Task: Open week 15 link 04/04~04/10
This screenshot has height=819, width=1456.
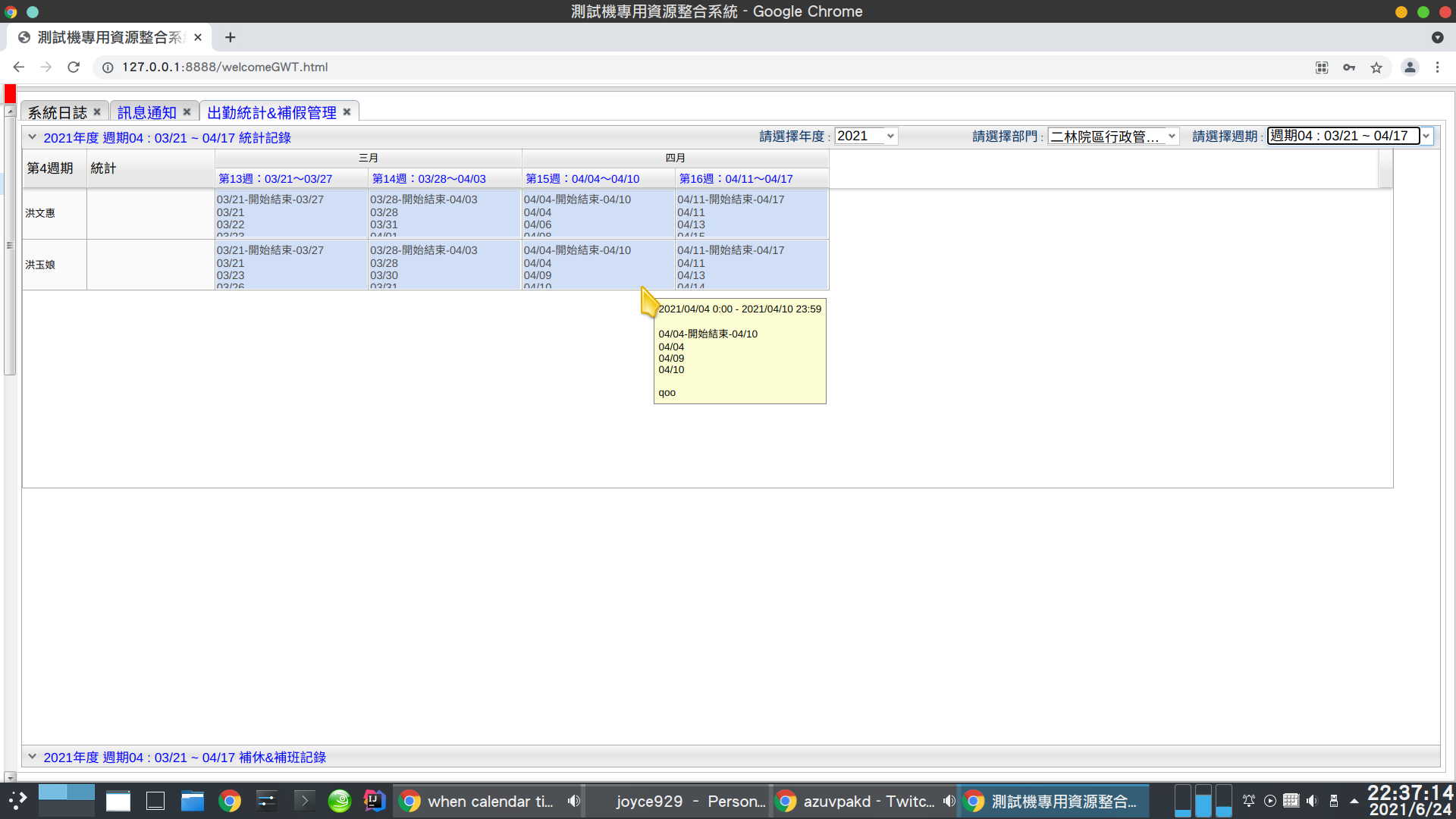Action: tap(582, 179)
